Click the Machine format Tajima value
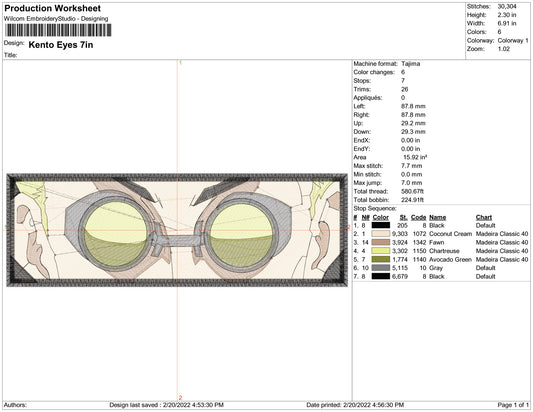 click(411, 64)
